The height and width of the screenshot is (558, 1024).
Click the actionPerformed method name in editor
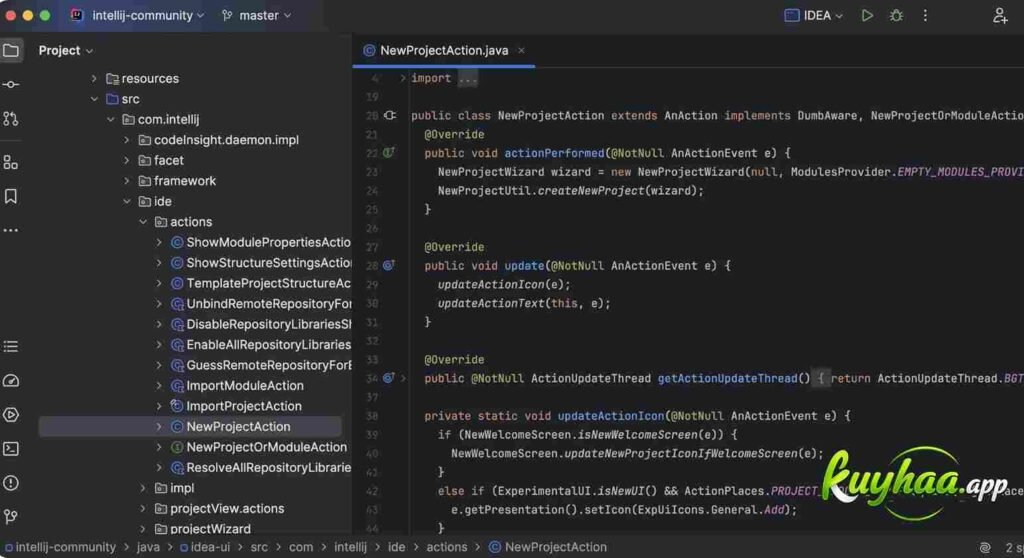(x=554, y=153)
